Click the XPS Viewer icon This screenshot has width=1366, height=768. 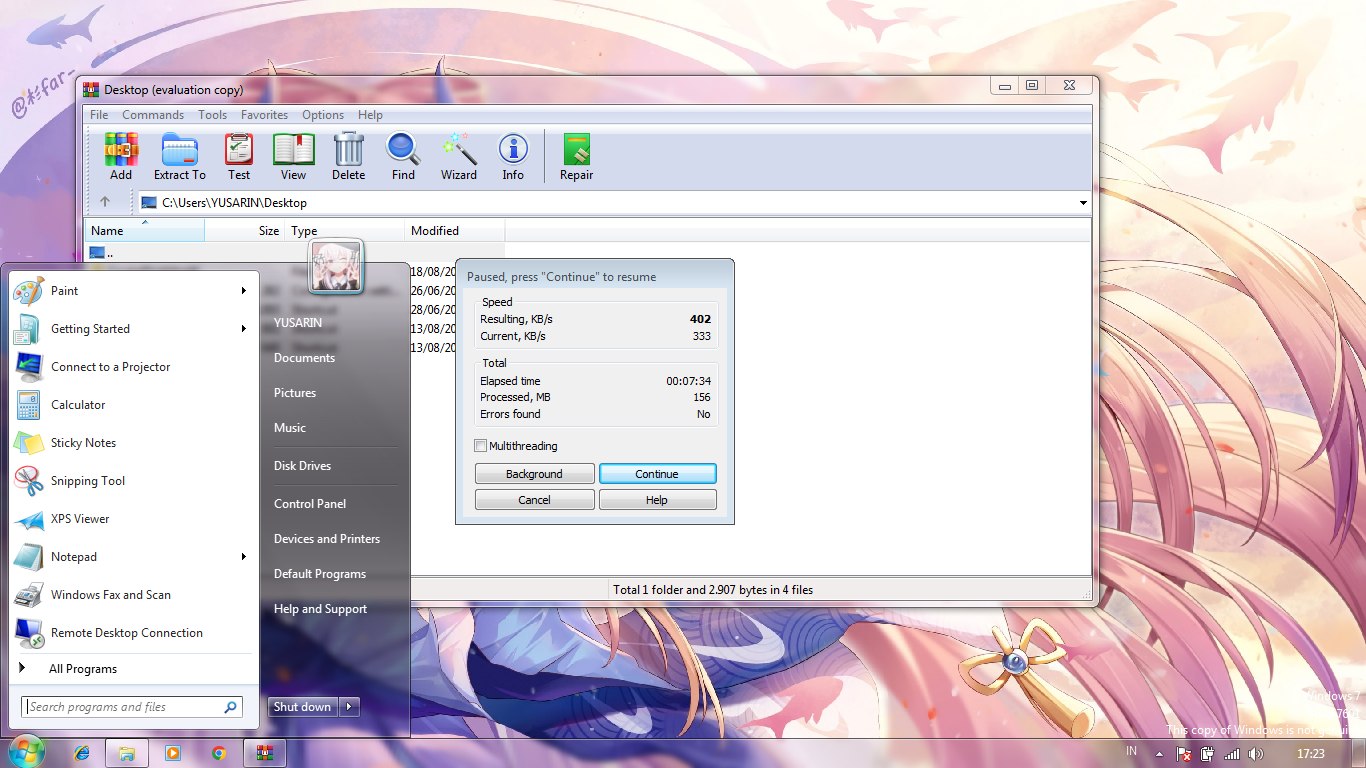[x=28, y=519]
